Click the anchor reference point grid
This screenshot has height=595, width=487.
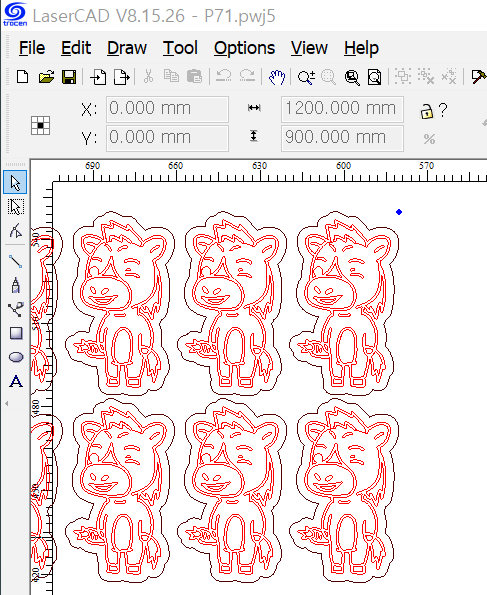[x=40, y=125]
